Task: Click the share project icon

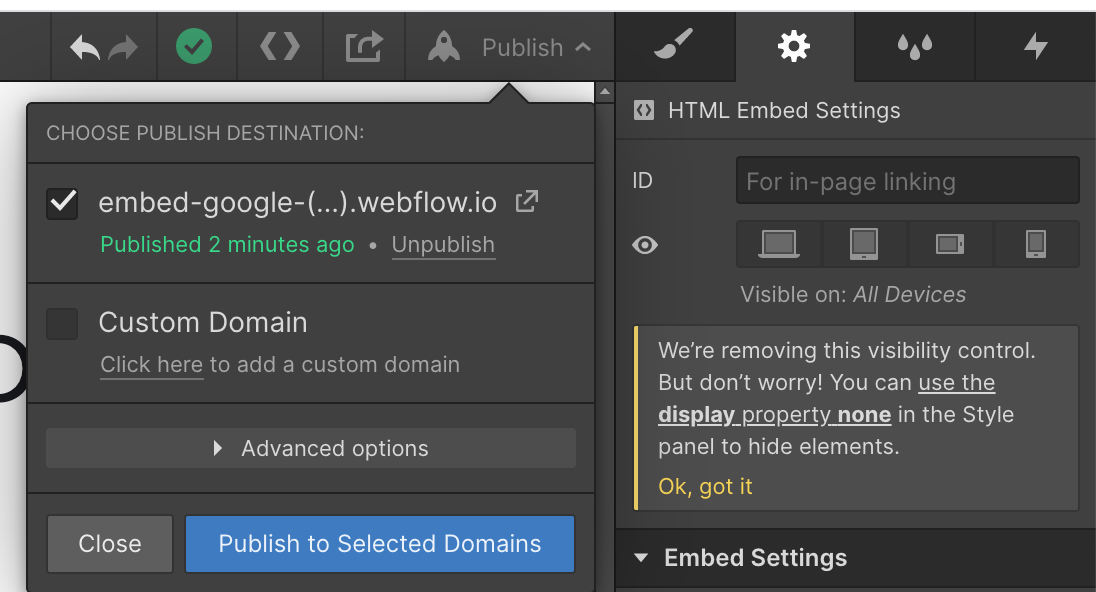Action: pyautogui.click(x=364, y=47)
